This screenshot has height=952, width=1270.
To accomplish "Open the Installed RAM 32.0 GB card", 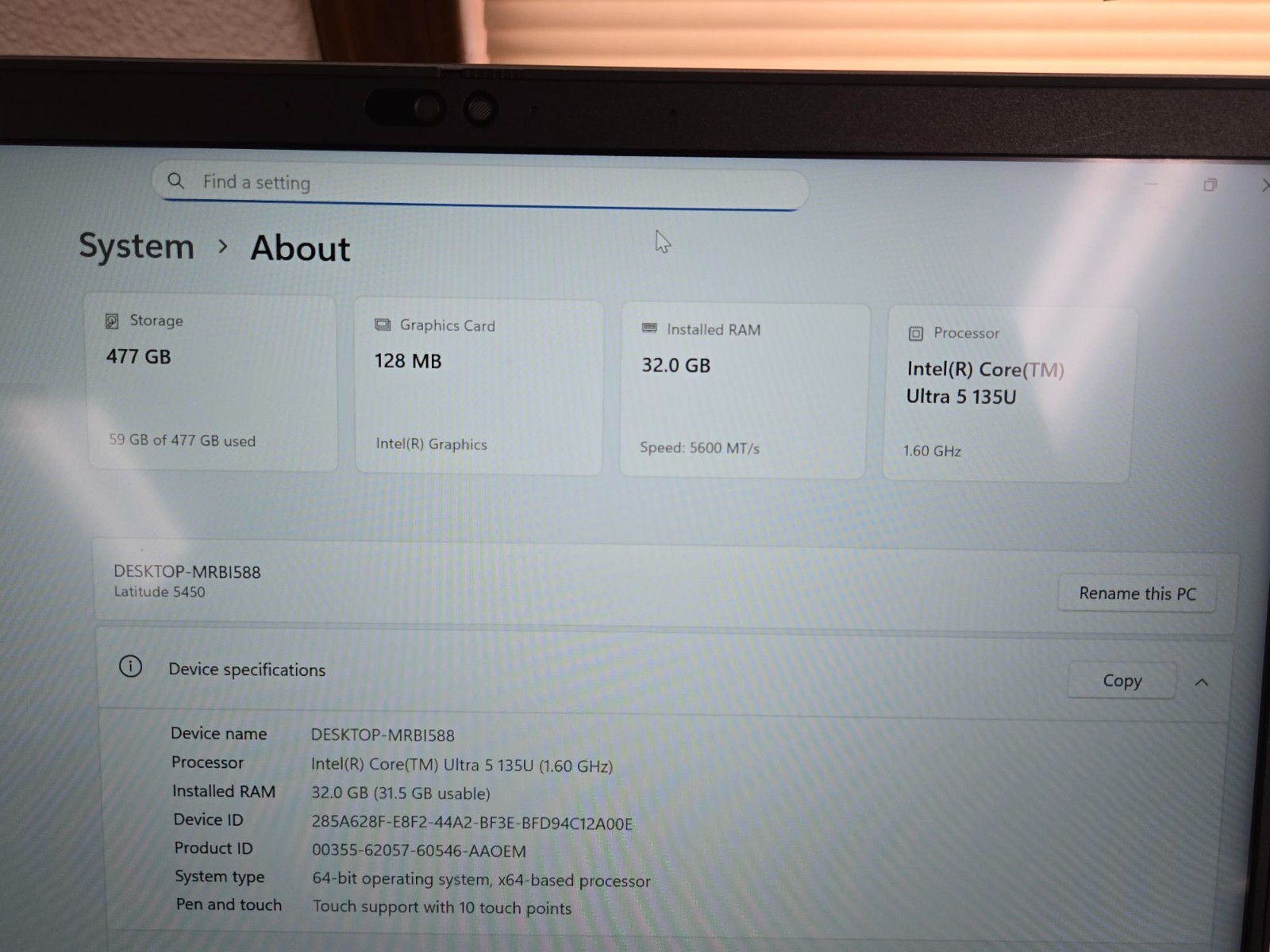I will [x=744, y=391].
